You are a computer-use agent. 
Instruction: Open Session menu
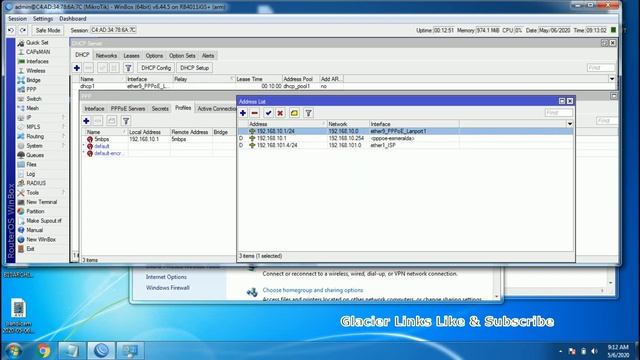18,19
